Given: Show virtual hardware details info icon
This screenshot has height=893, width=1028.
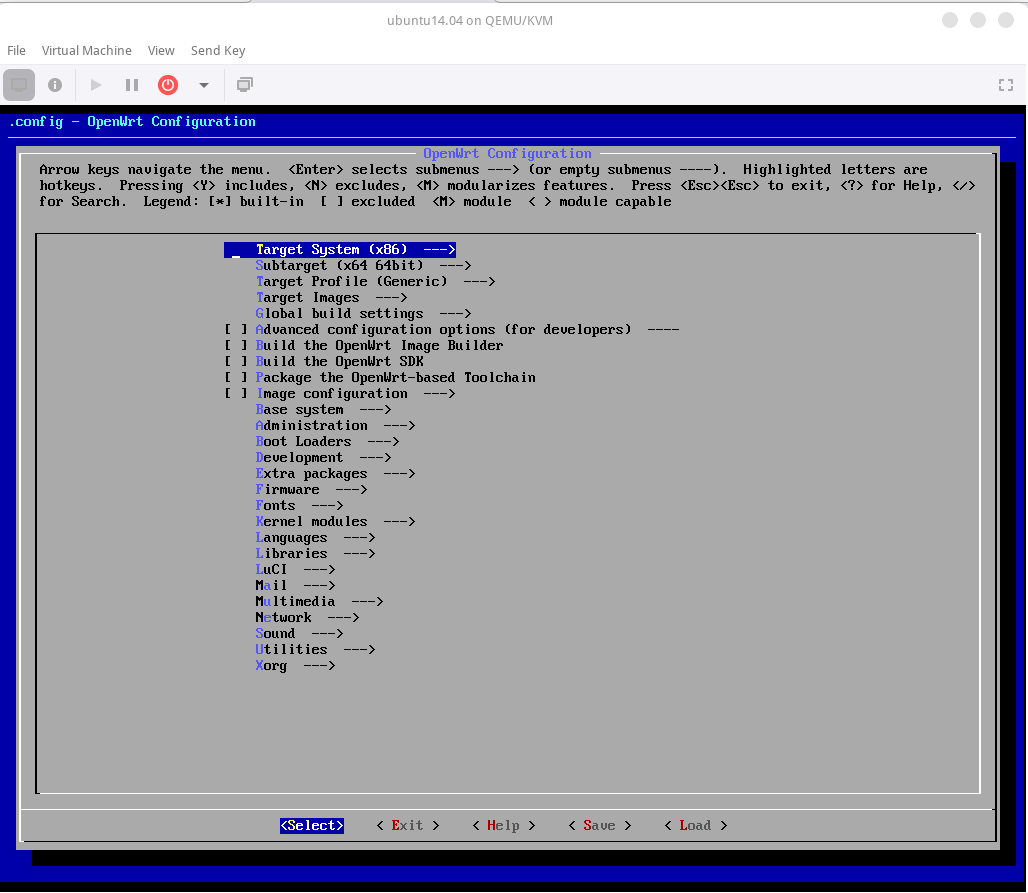Looking at the screenshot, I should pos(55,85).
